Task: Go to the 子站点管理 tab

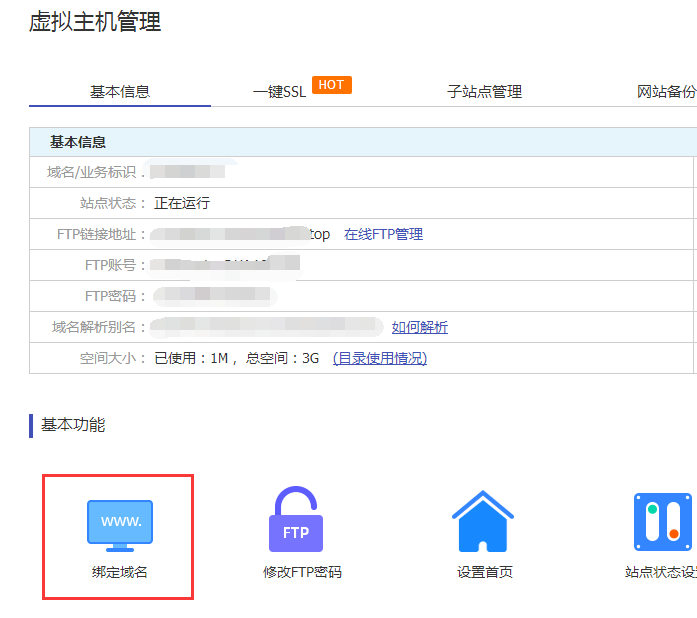Action: point(484,92)
